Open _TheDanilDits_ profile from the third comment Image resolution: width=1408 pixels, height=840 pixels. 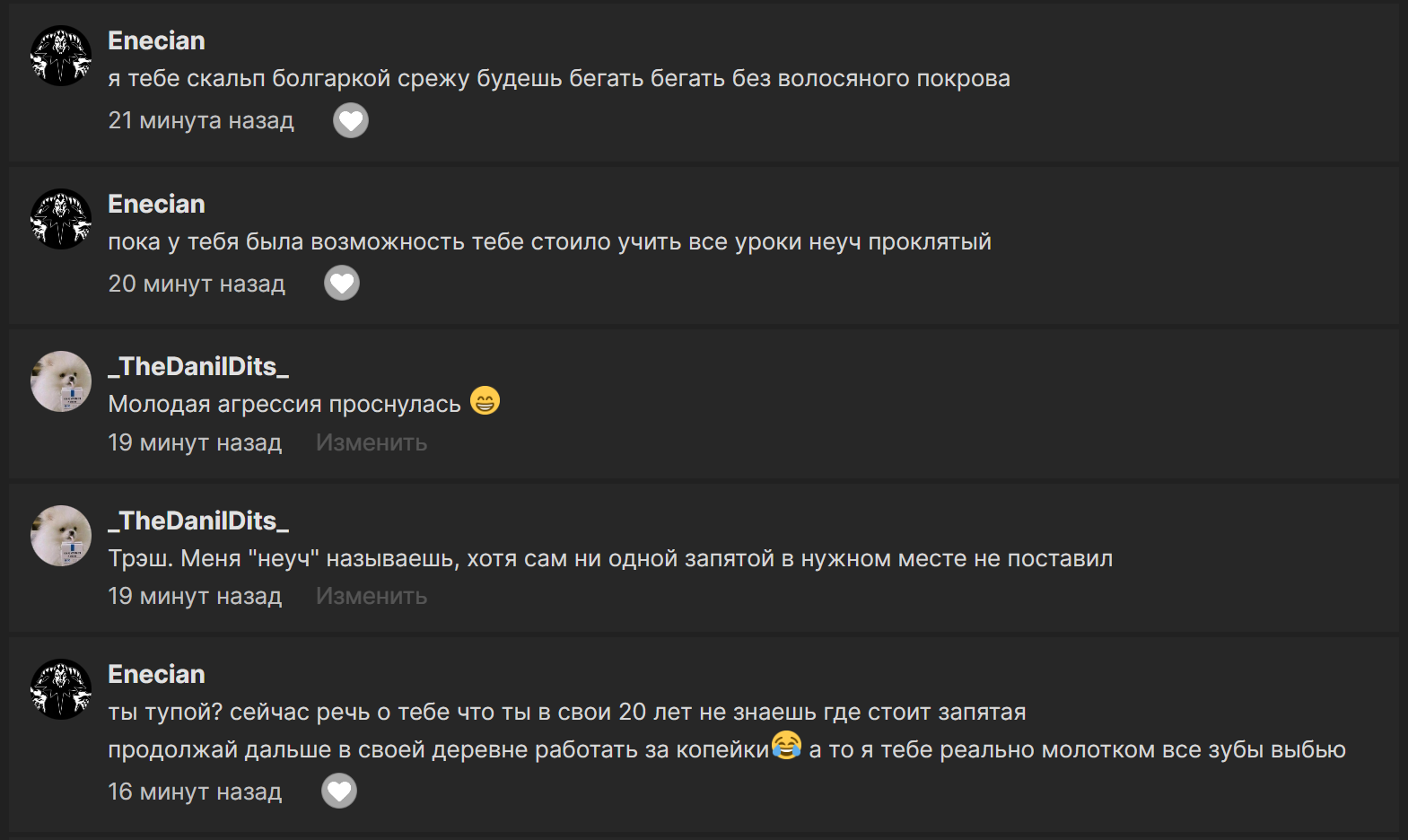tap(197, 366)
